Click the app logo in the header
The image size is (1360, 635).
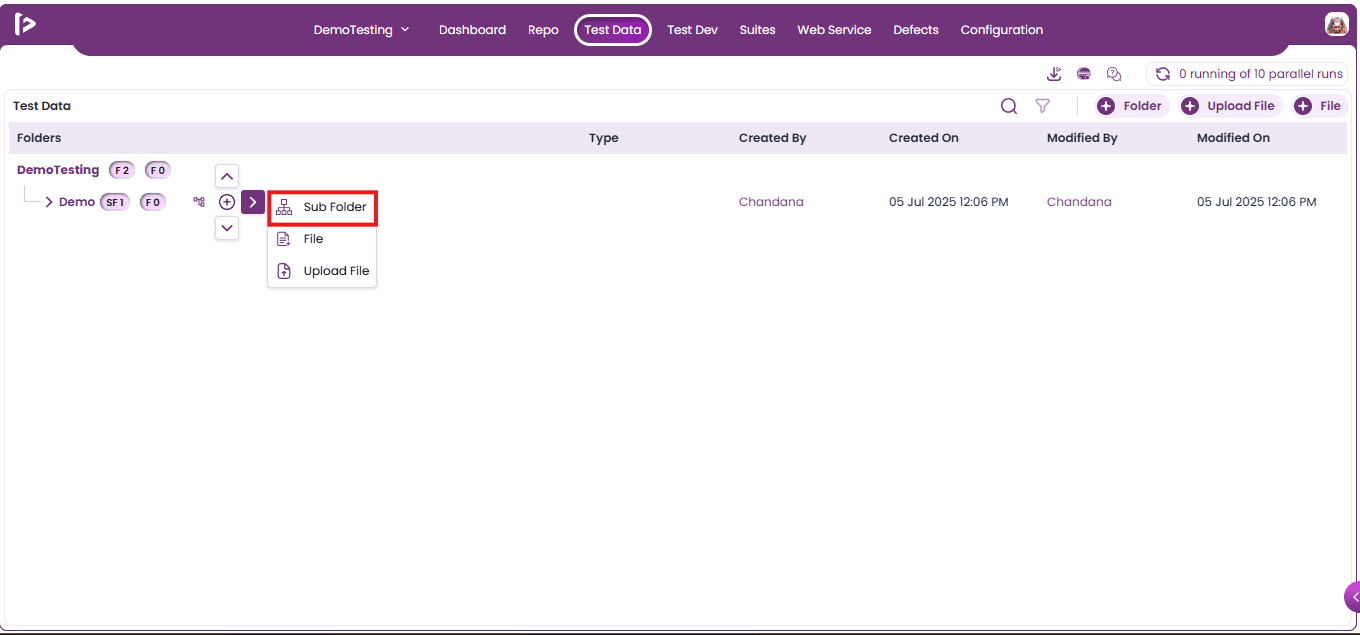point(26,24)
